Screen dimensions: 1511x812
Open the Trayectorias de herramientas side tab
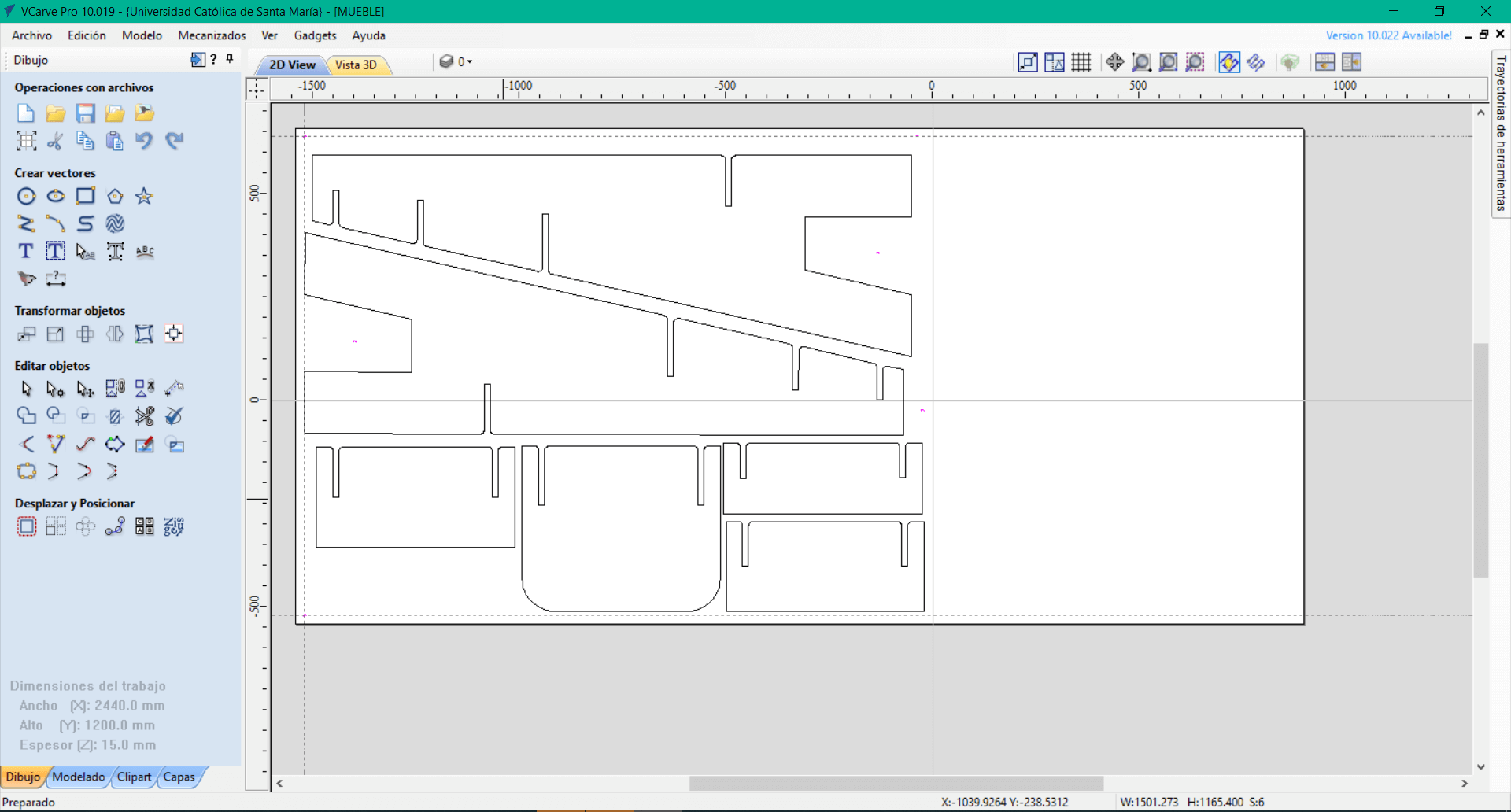coord(1501,133)
